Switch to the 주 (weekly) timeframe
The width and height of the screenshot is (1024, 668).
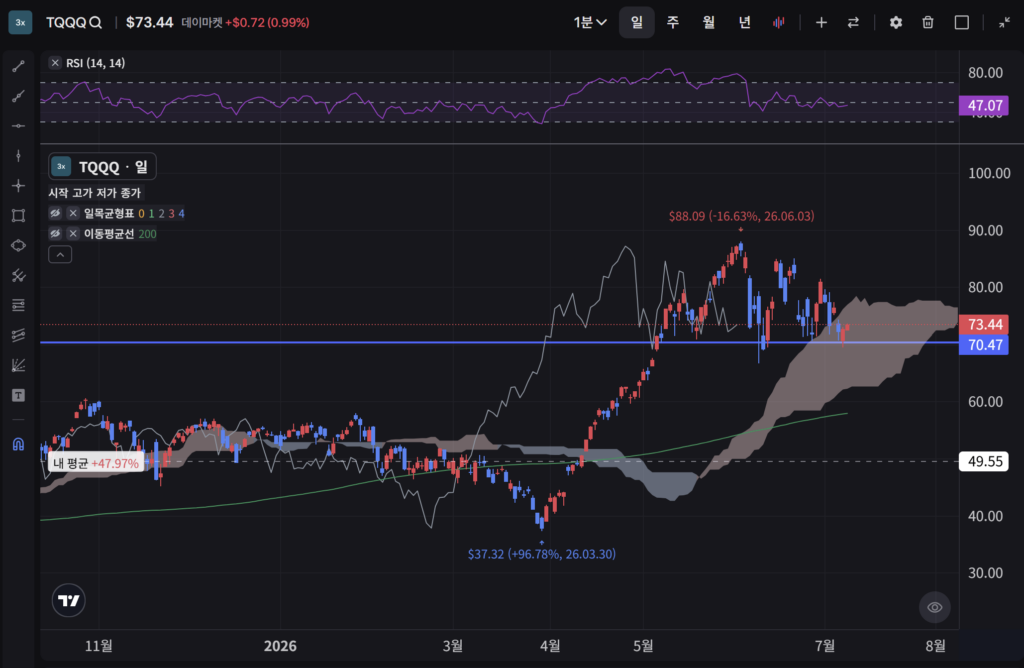(x=673, y=22)
